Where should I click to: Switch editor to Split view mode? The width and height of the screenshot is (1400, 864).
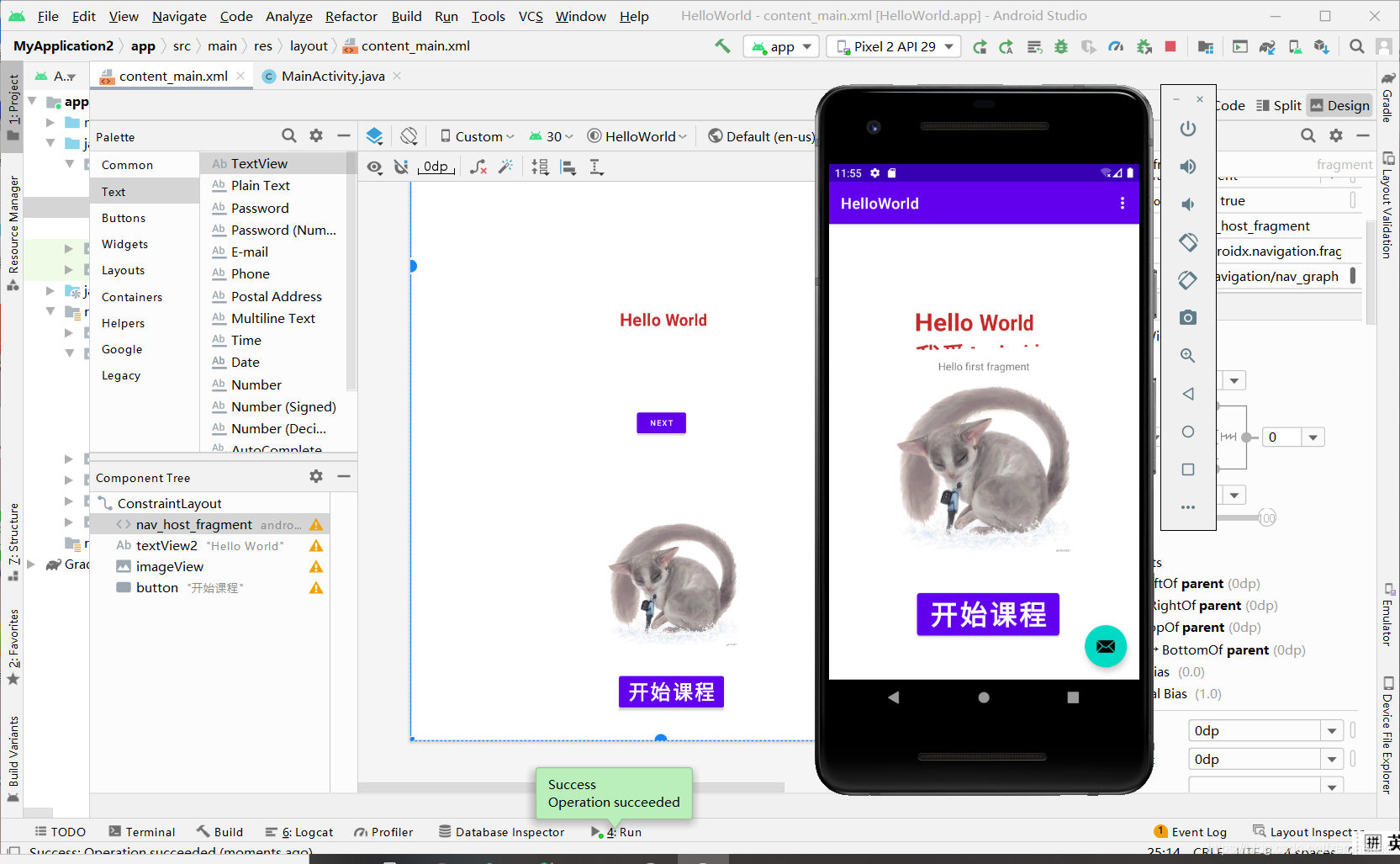pyautogui.click(x=1278, y=105)
